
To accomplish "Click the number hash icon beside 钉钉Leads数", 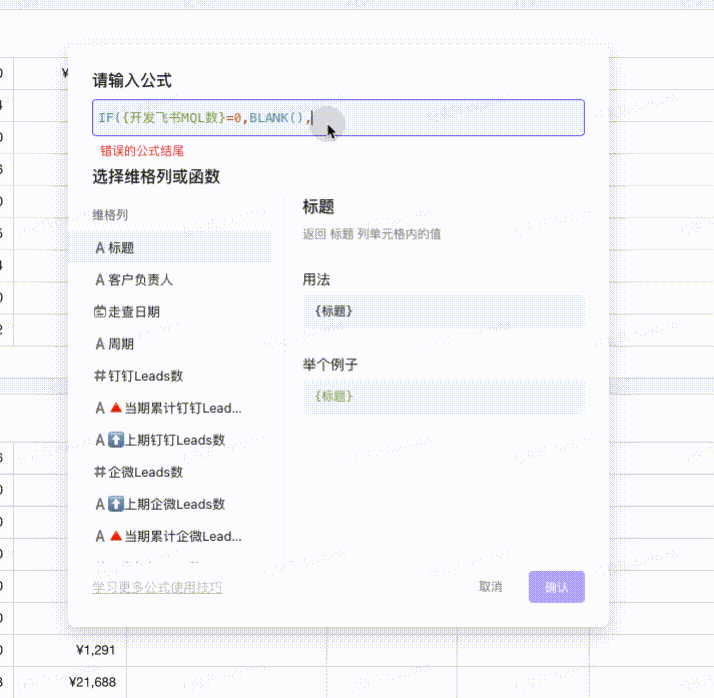I will 99,376.
